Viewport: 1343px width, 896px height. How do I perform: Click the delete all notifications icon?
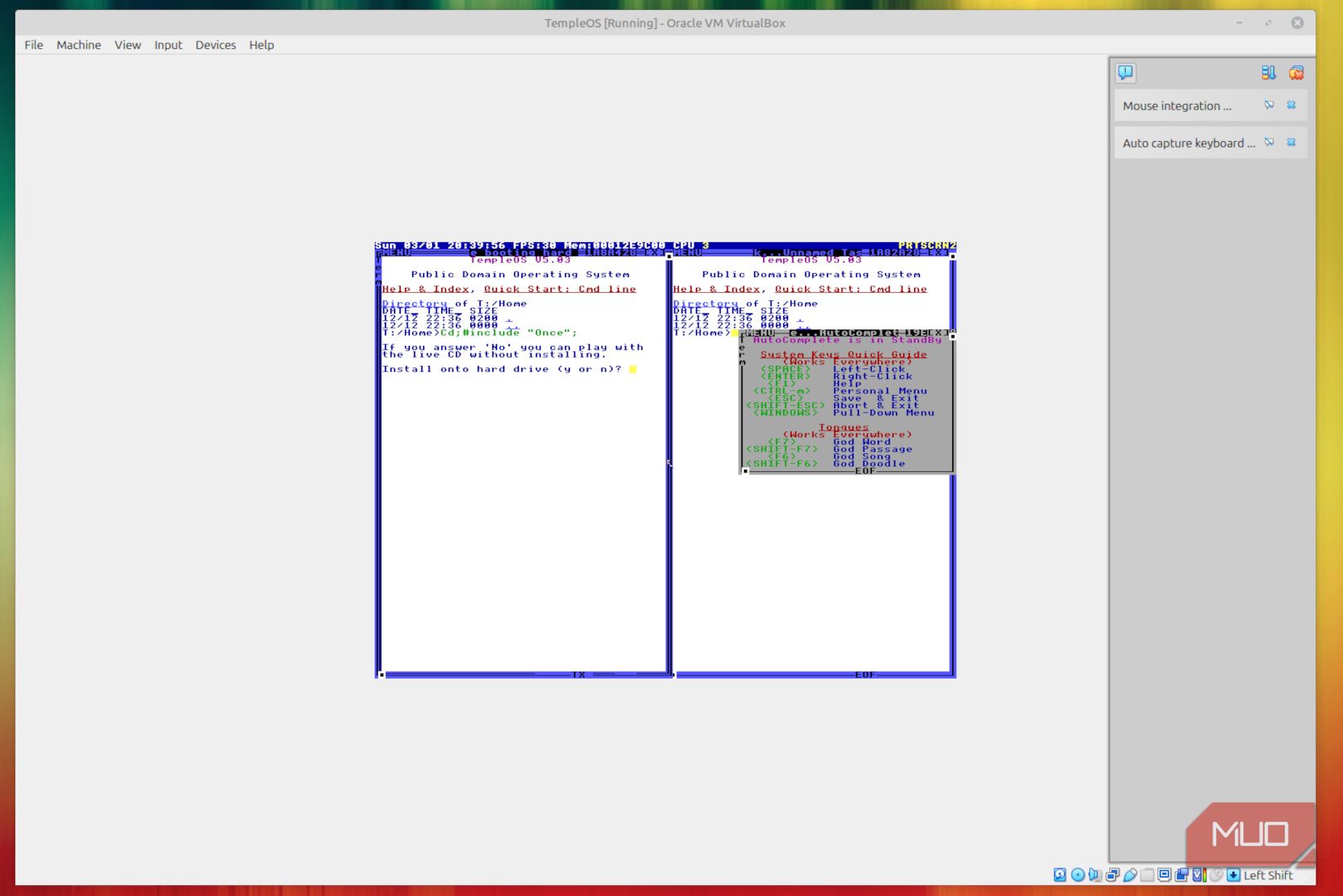(x=1296, y=73)
